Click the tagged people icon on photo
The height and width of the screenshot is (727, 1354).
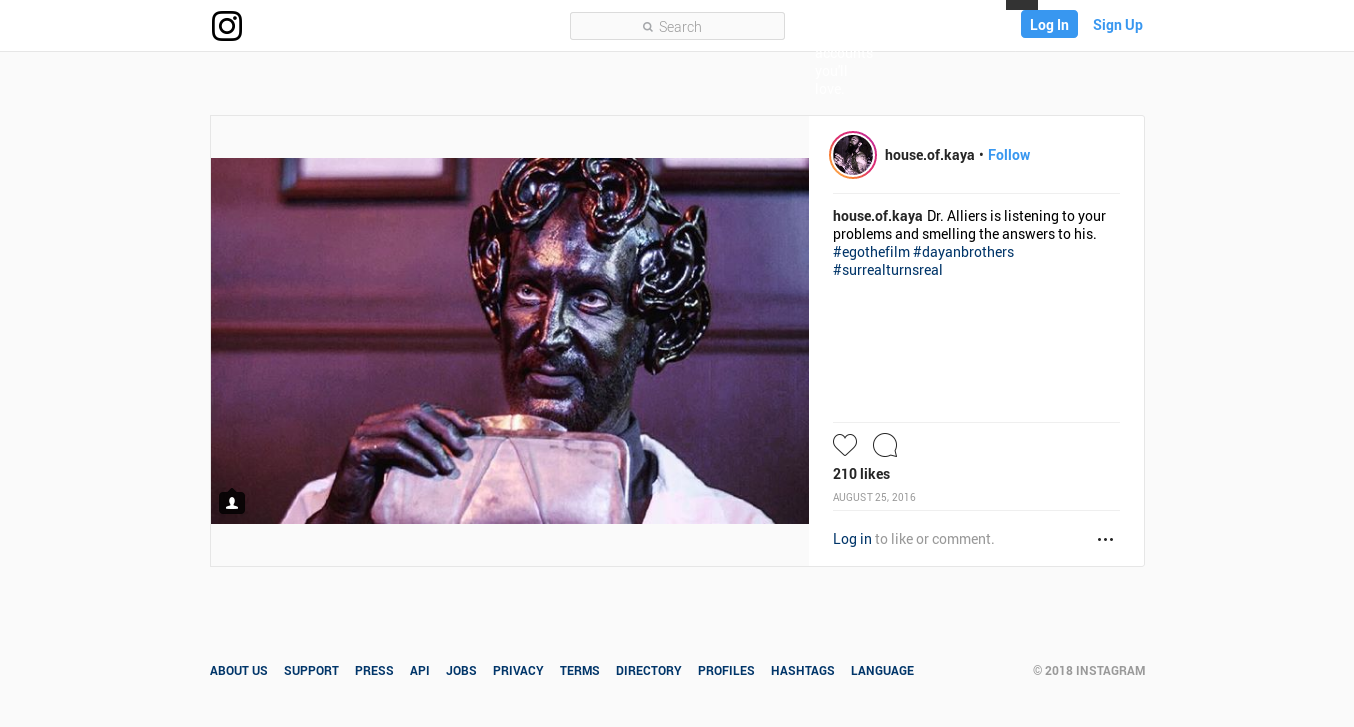232,503
